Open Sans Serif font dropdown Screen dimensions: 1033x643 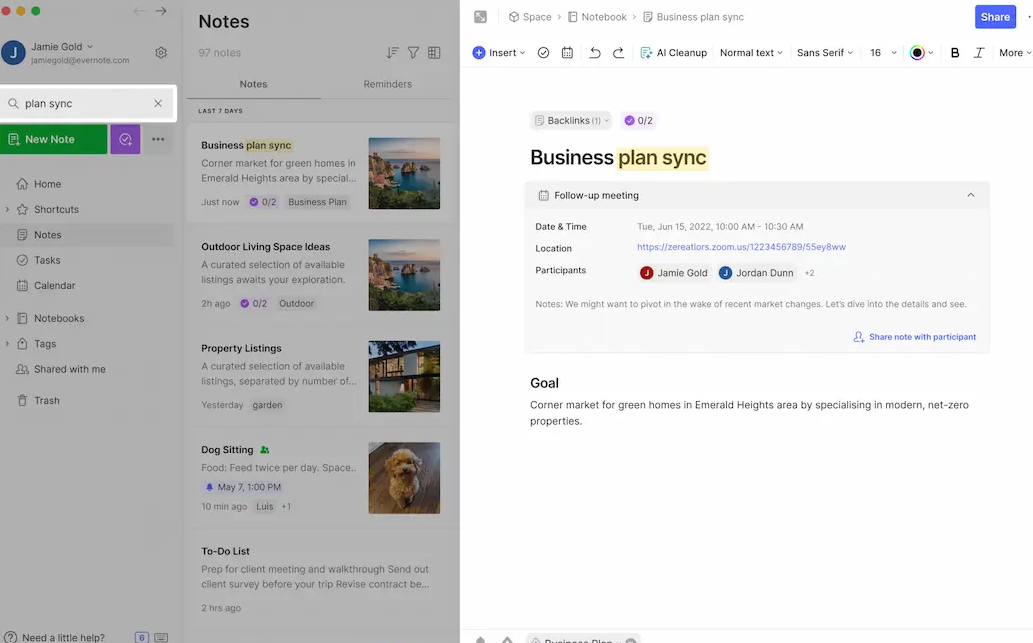pyautogui.click(x=825, y=53)
